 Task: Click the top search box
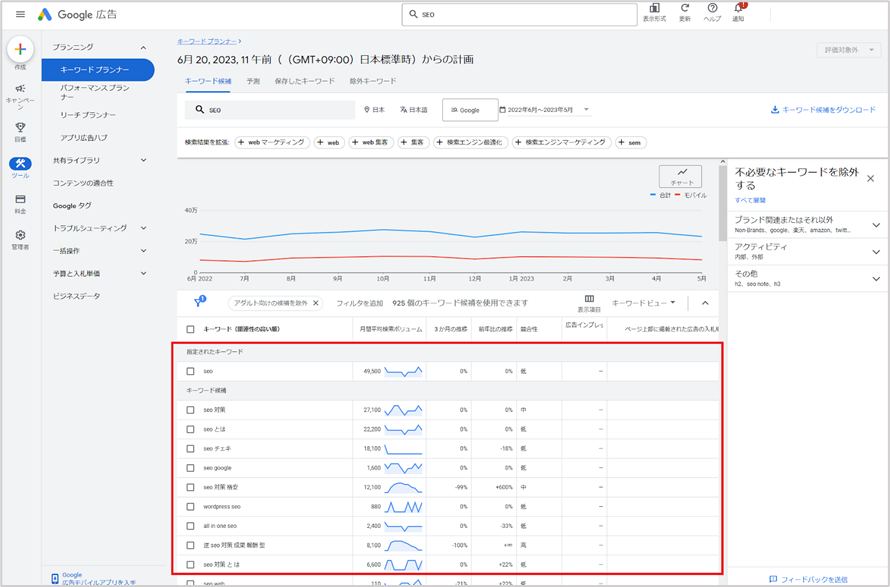(x=519, y=15)
